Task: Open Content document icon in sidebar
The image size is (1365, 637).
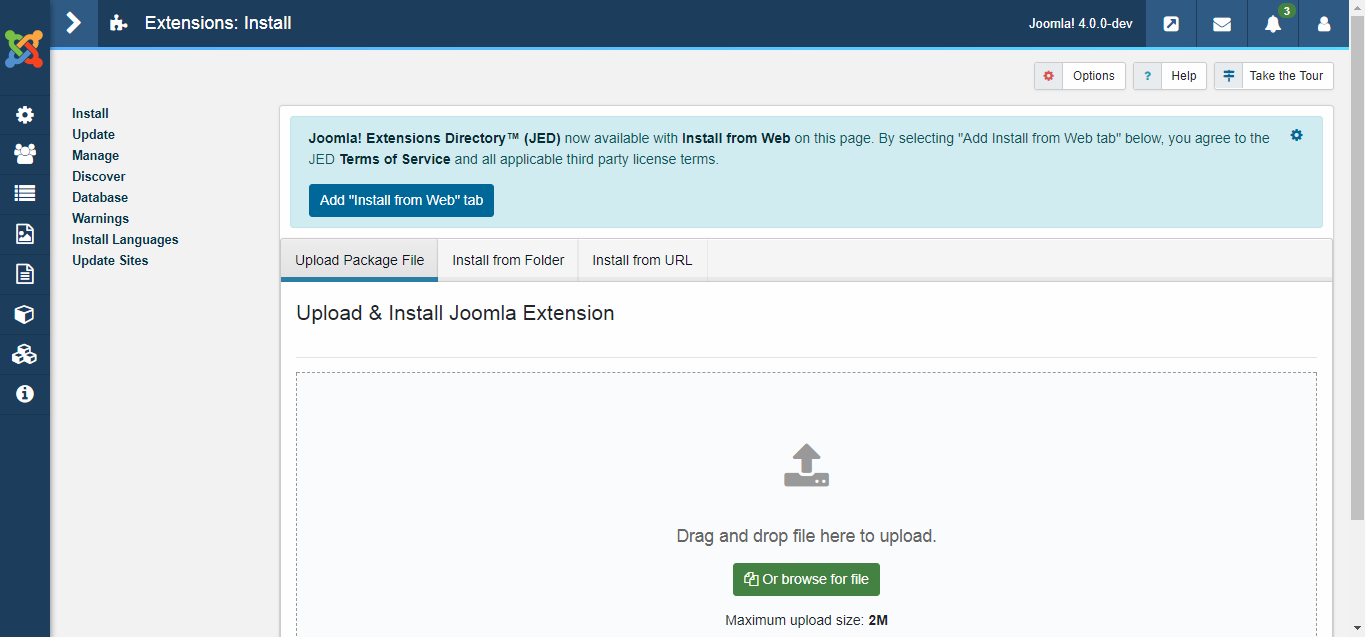Action: pos(25,274)
